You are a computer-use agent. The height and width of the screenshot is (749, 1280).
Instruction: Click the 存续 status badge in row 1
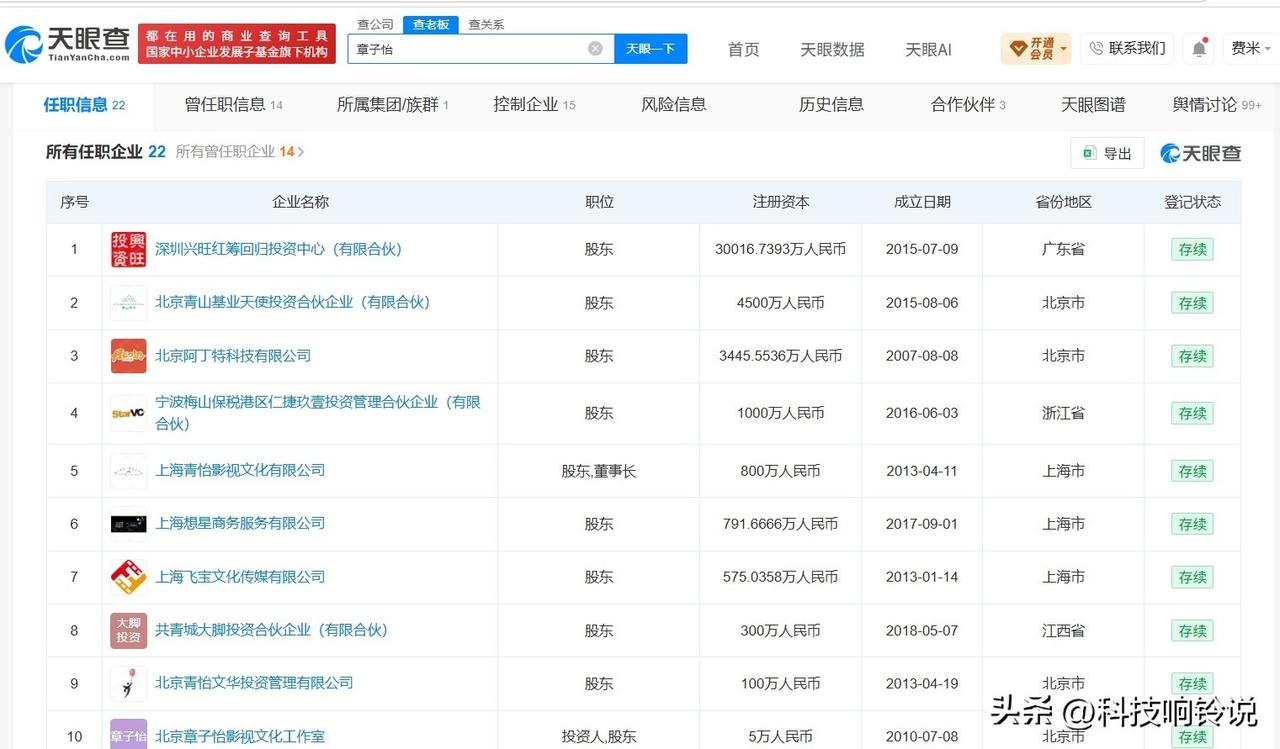click(1192, 250)
